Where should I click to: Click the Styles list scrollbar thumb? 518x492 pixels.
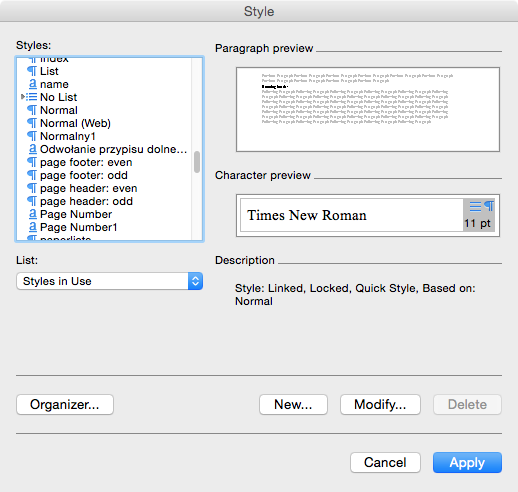[x=197, y=162]
